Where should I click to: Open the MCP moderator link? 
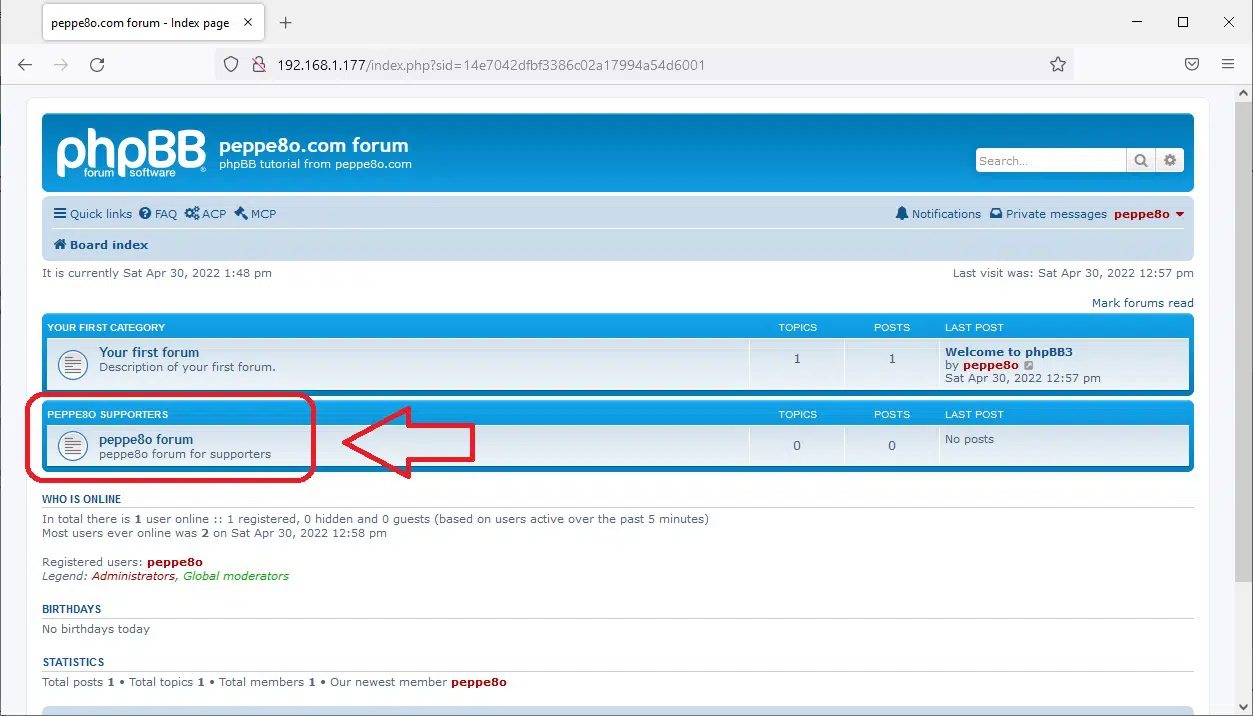[255, 214]
